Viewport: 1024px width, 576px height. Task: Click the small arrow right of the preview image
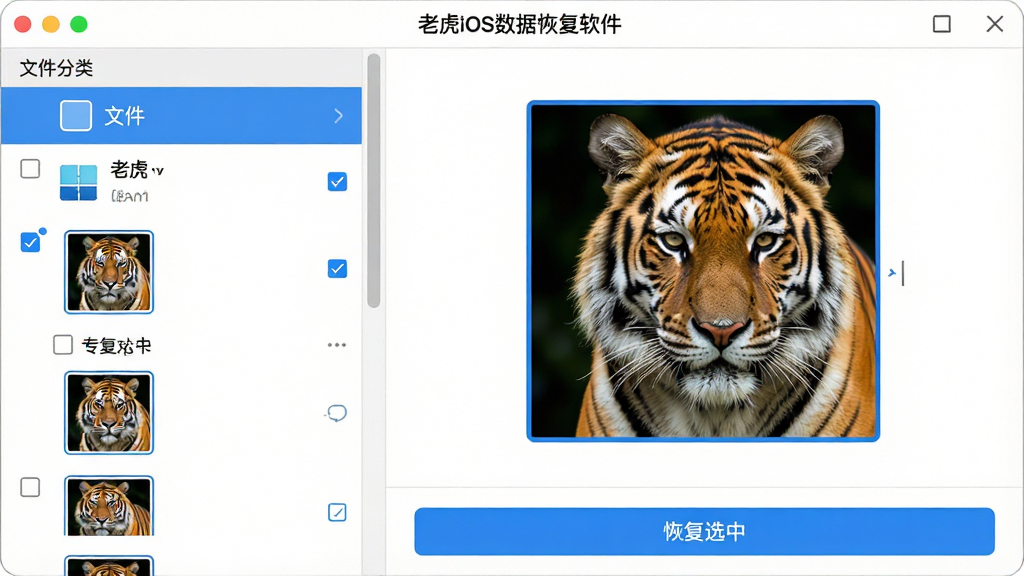tap(892, 273)
